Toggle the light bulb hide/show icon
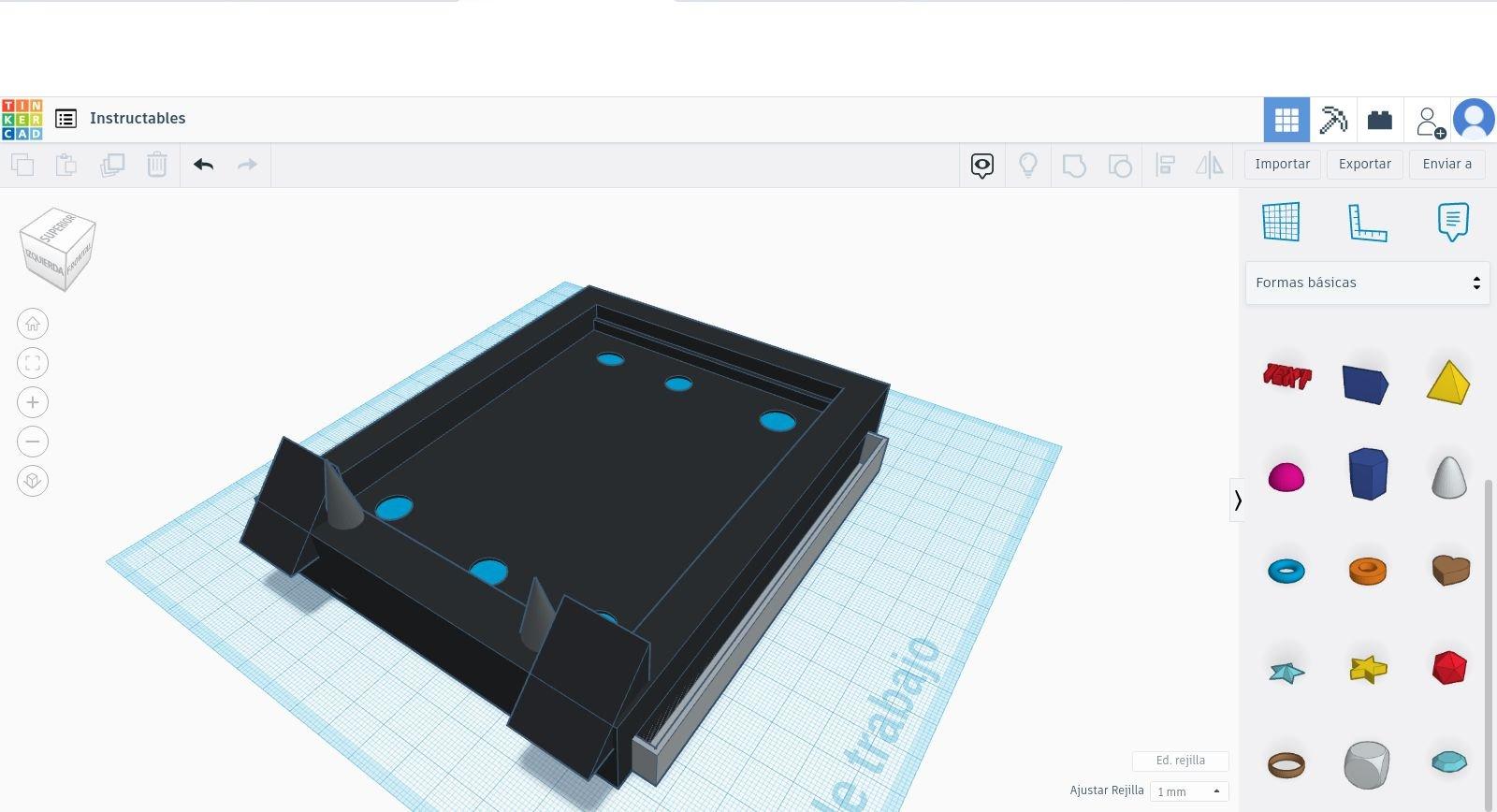 (1028, 165)
